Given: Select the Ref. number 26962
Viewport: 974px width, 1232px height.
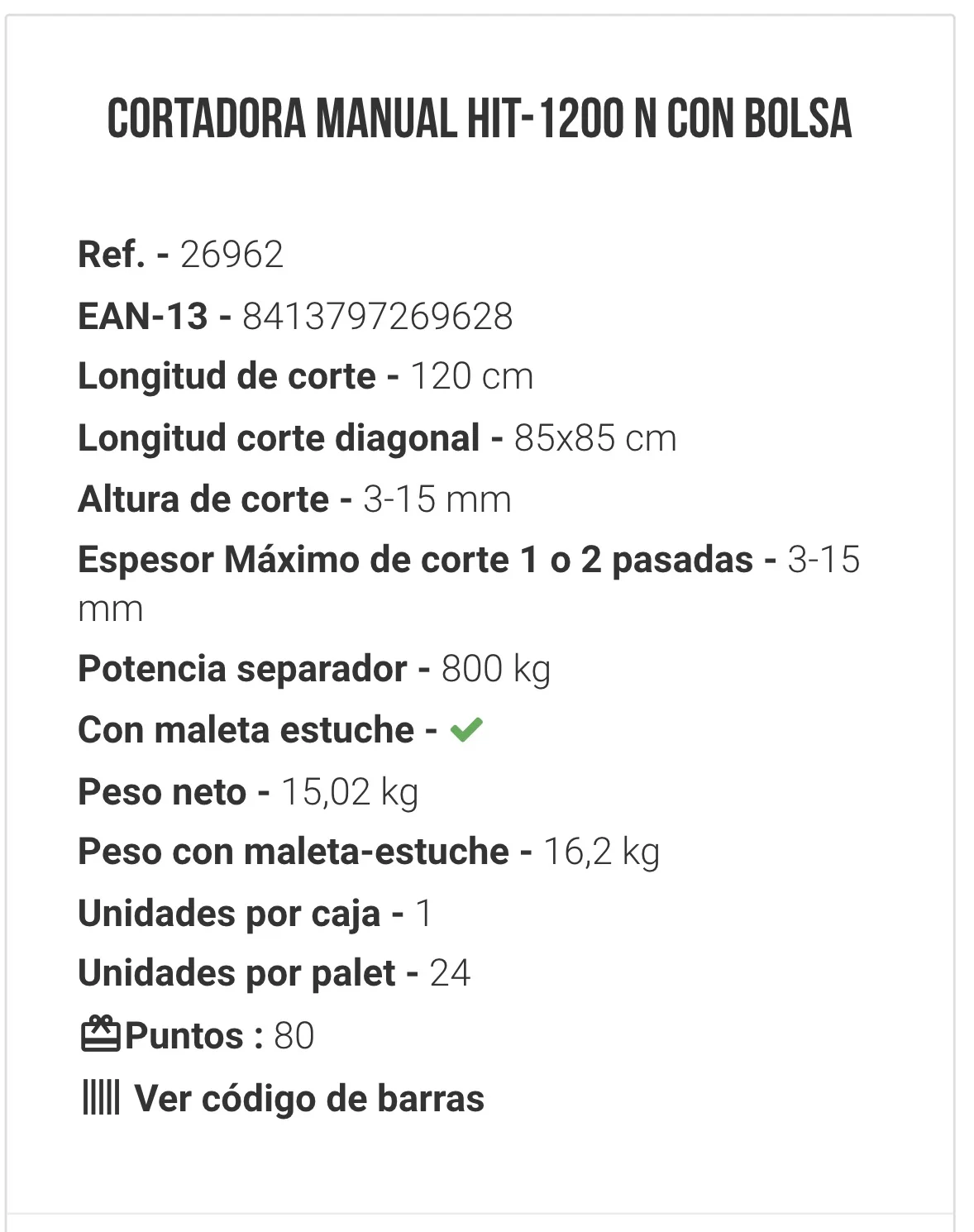Looking at the screenshot, I should click(x=232, y=255).
